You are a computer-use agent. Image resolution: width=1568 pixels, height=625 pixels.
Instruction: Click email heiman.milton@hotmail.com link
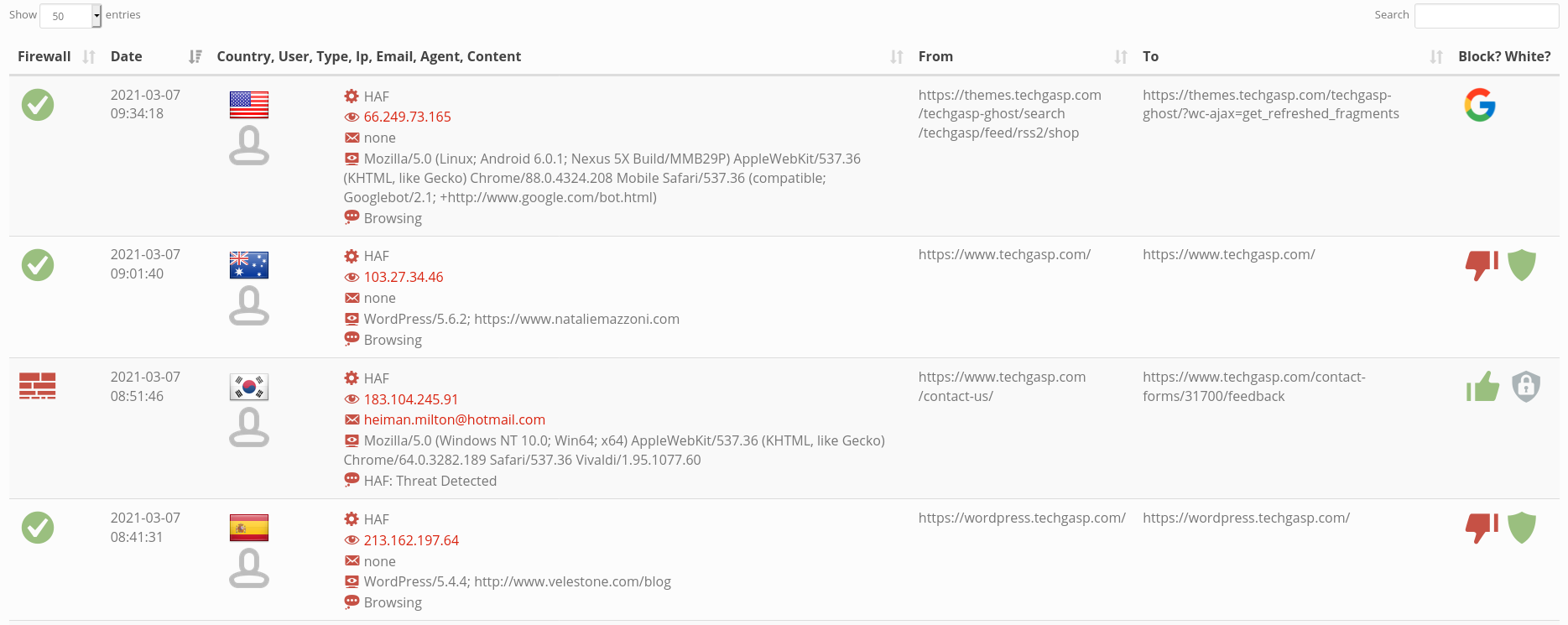click(454, 419)
